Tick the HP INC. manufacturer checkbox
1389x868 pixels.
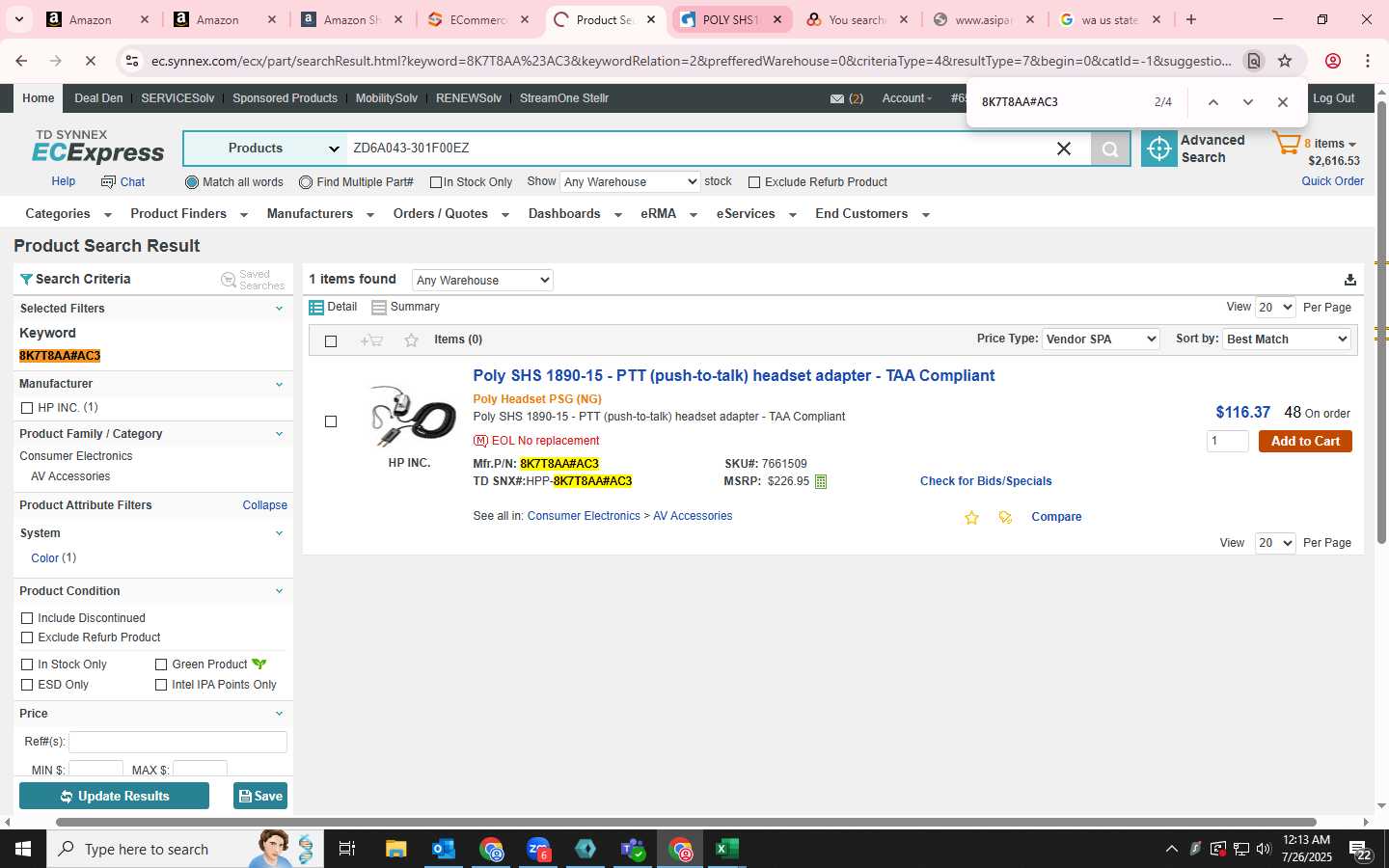pos(27,408)
